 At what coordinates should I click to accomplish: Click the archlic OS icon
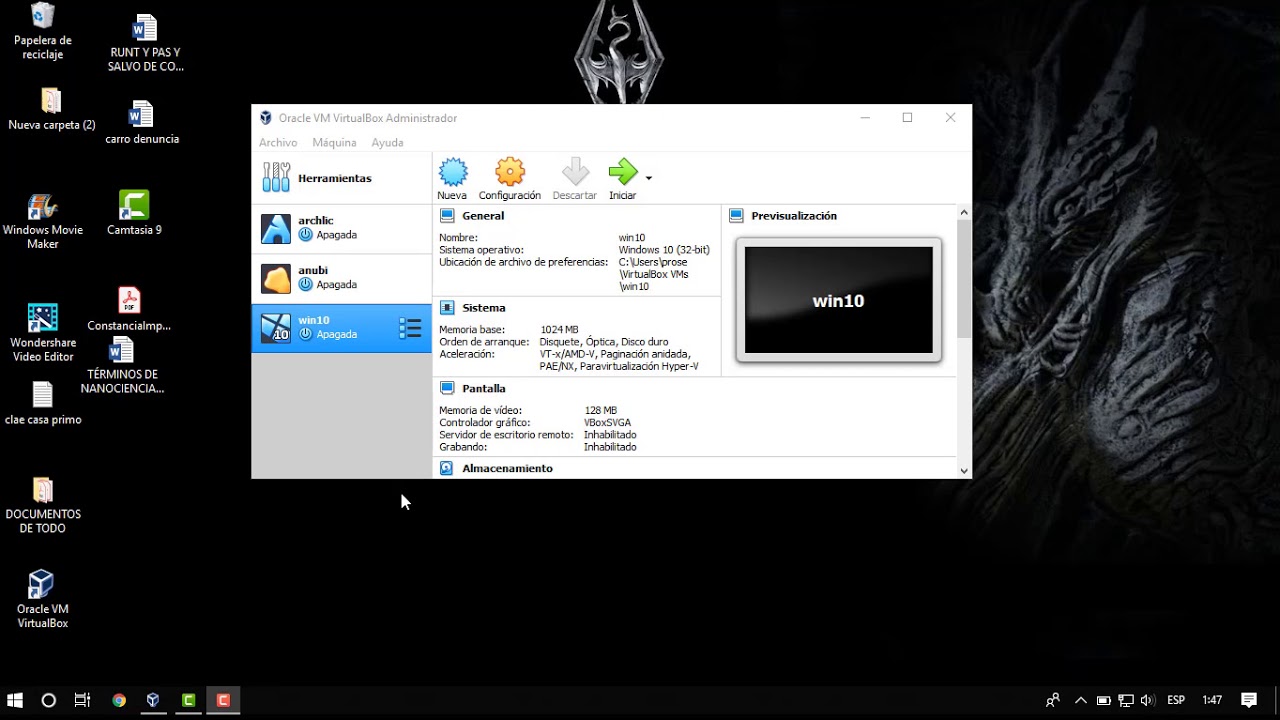[x=276, y=229]
